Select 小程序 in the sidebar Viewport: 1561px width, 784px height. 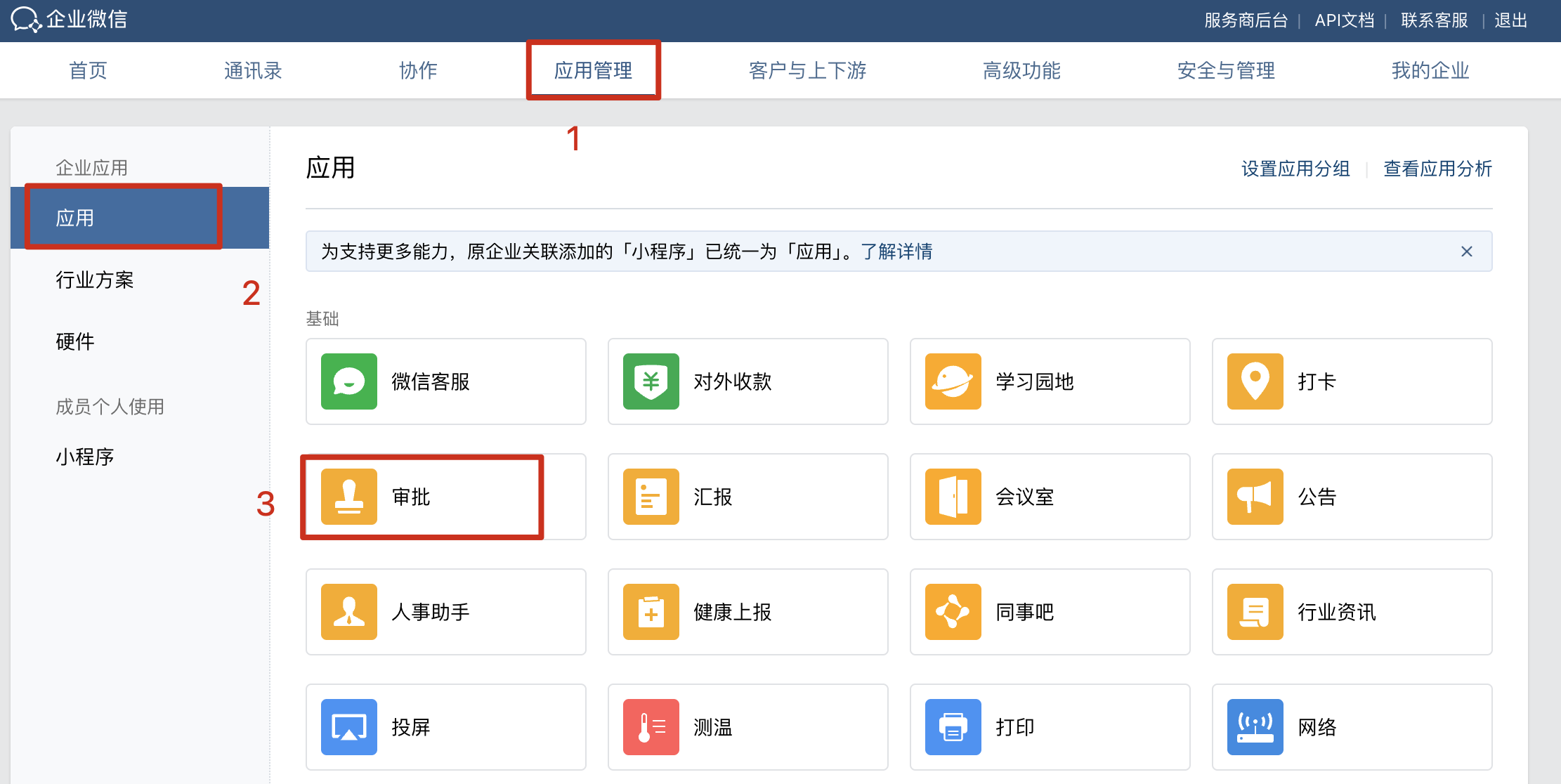click(85, 457)
